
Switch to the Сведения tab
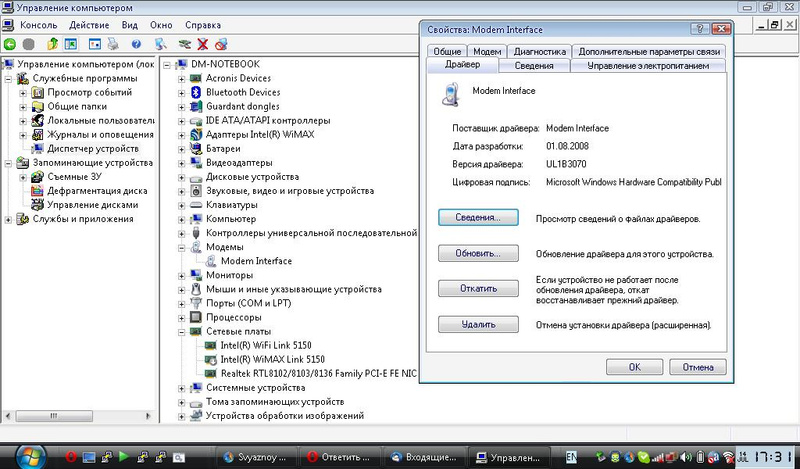tap(534, 66)
